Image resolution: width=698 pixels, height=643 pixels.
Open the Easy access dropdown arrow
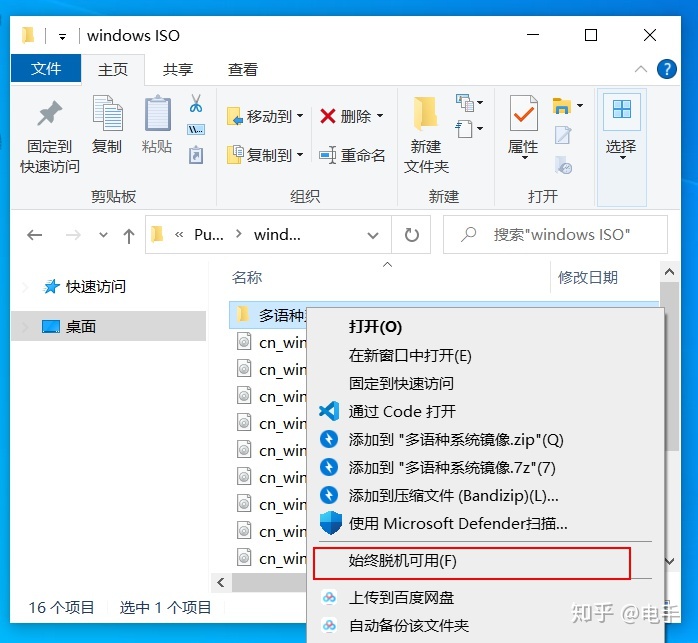480,129
